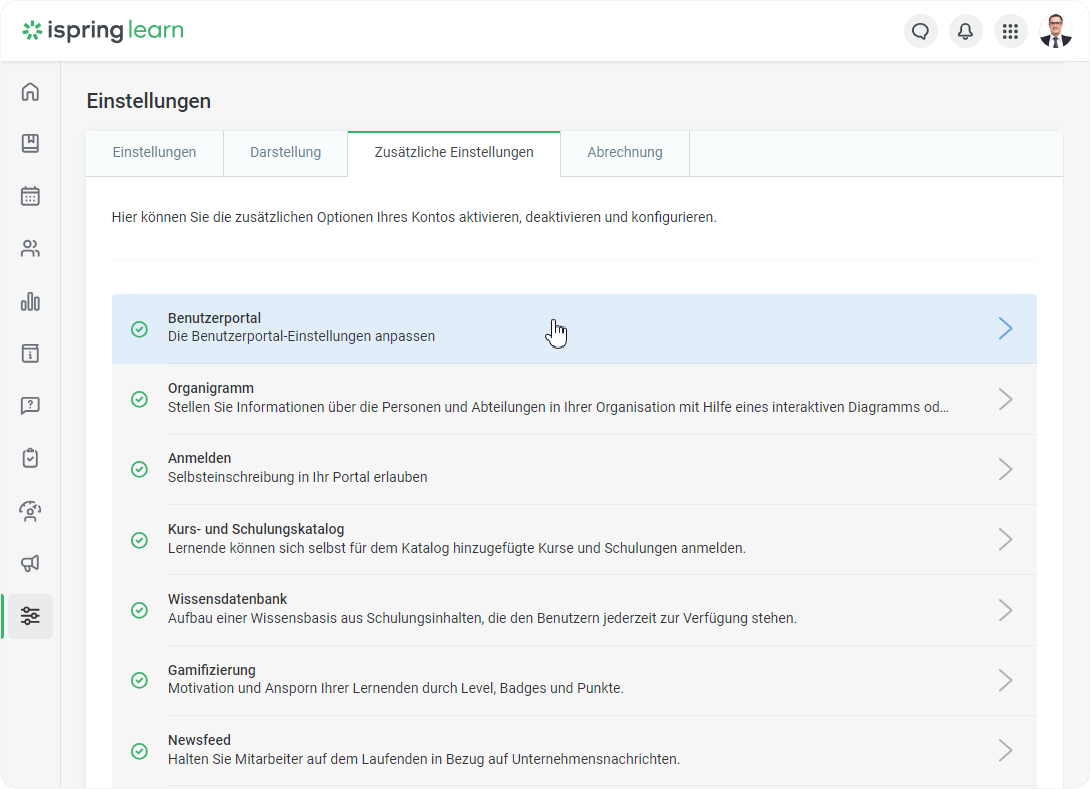Image resolution: width=1090 pixels, height=789 pixels.
Task: Go to Home via sidebar house icon
Action: [30, 92]
